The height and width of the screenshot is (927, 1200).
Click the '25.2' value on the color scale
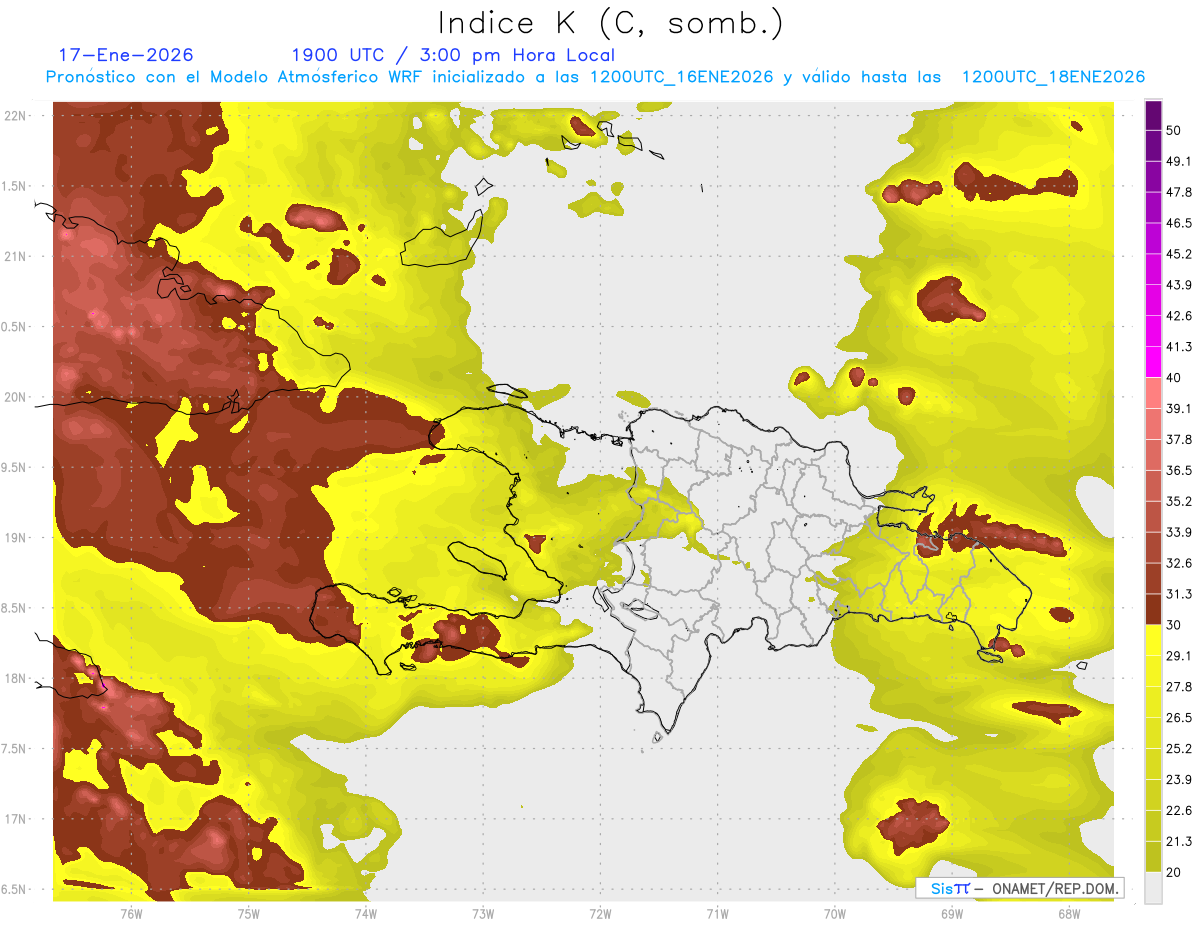1179,749
